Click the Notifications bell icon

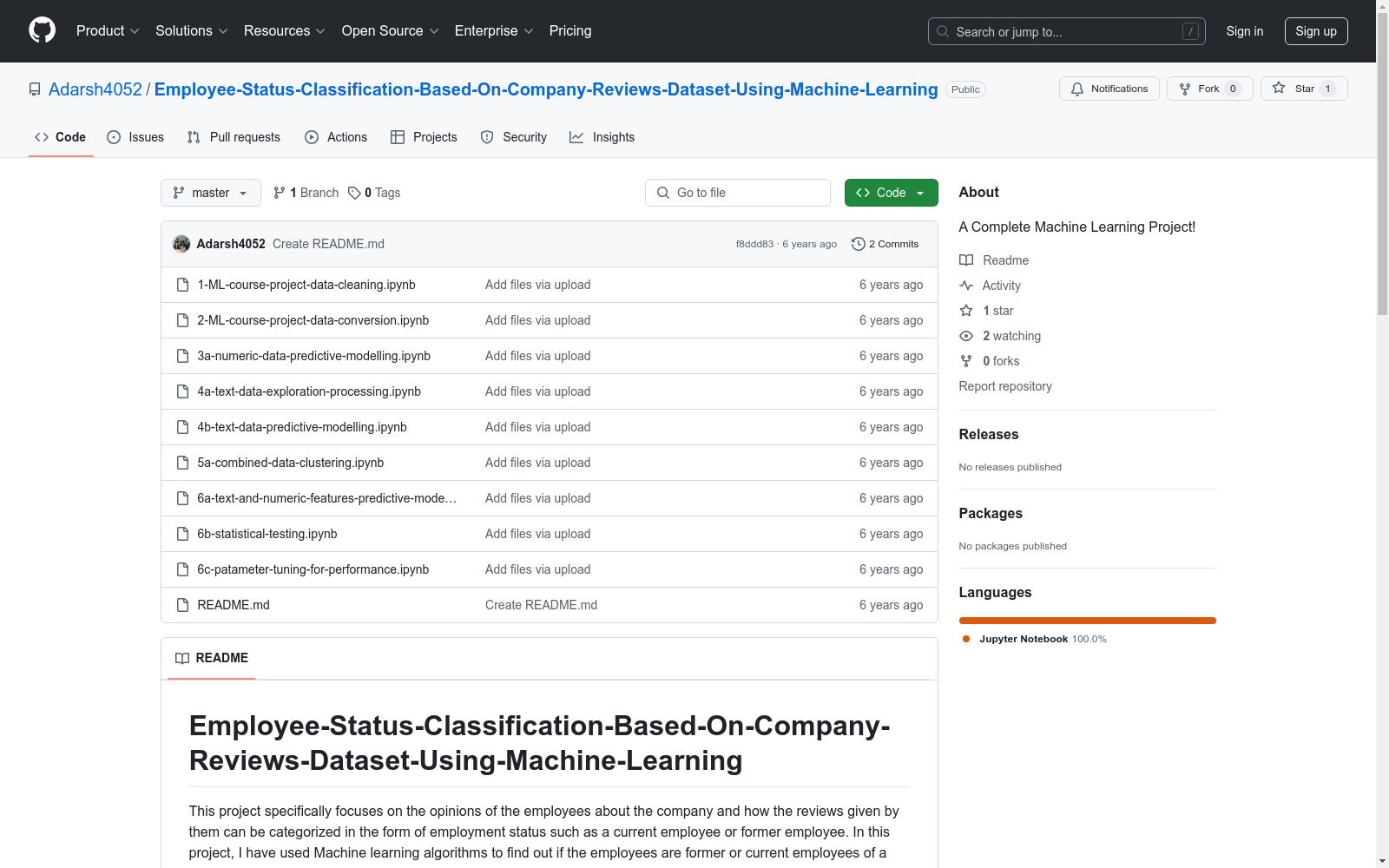(1077, 89)
